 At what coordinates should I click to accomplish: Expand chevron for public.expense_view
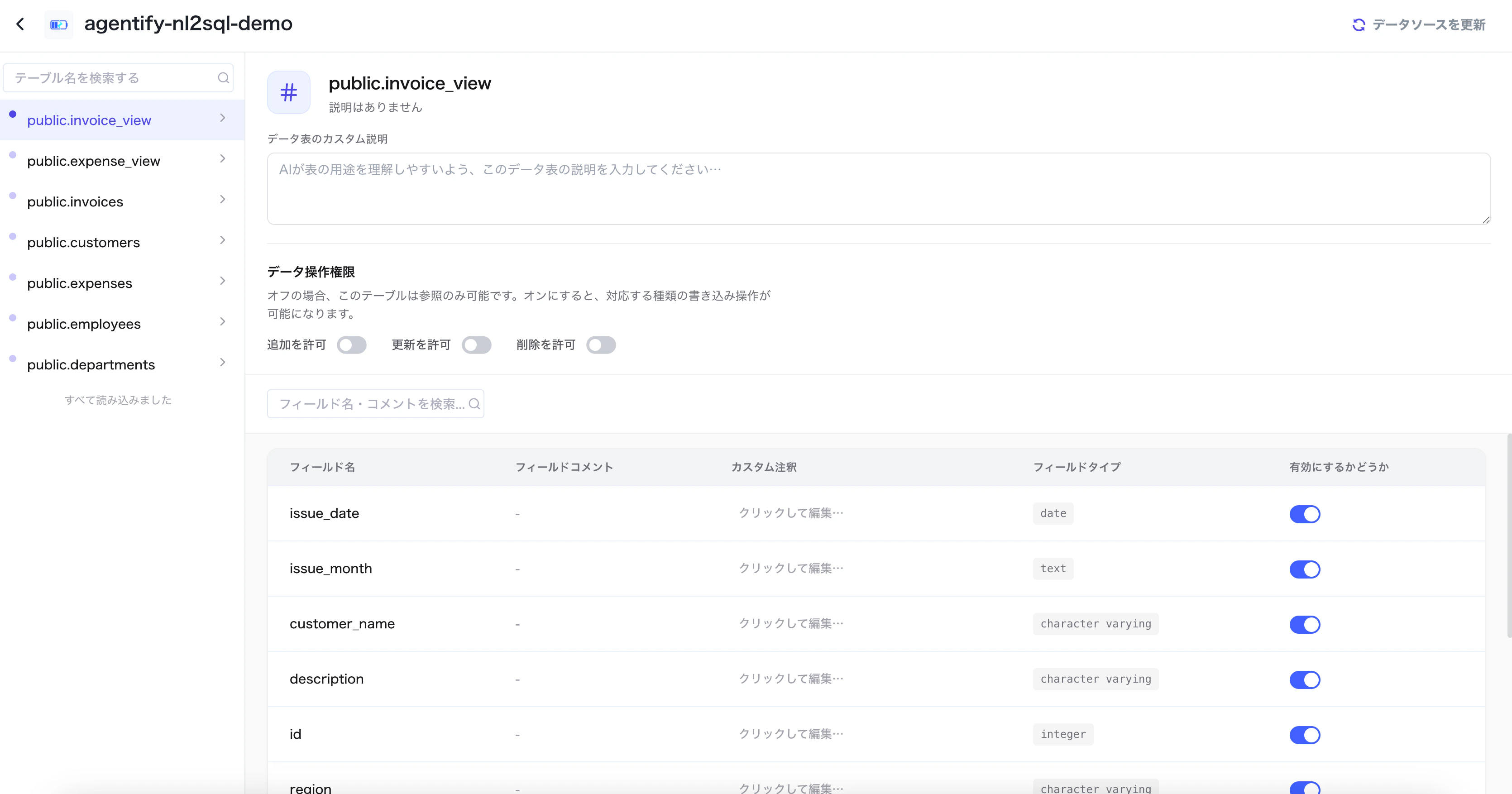222,158
